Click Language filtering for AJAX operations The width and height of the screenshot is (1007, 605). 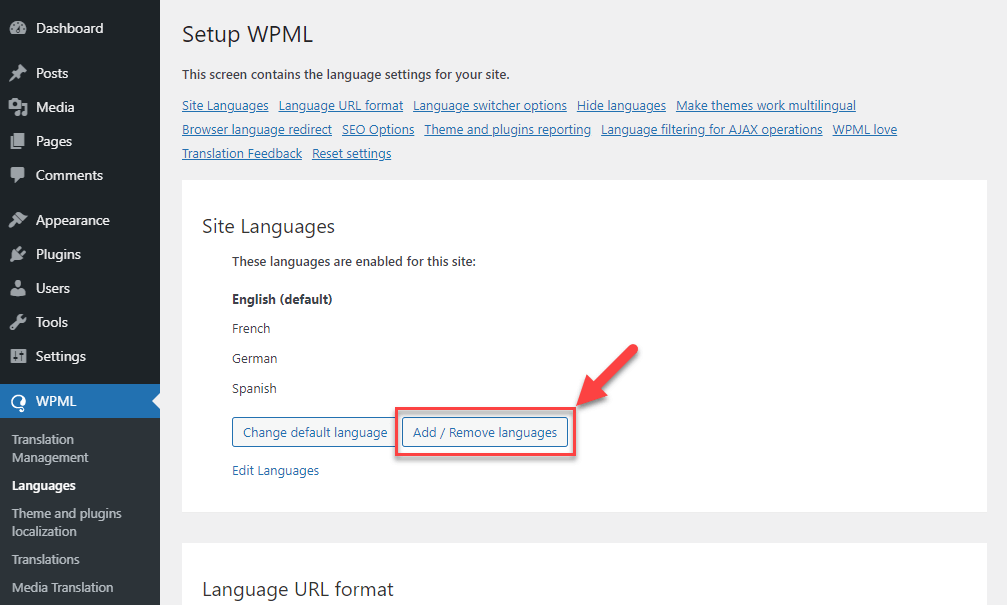coord(712,130)
